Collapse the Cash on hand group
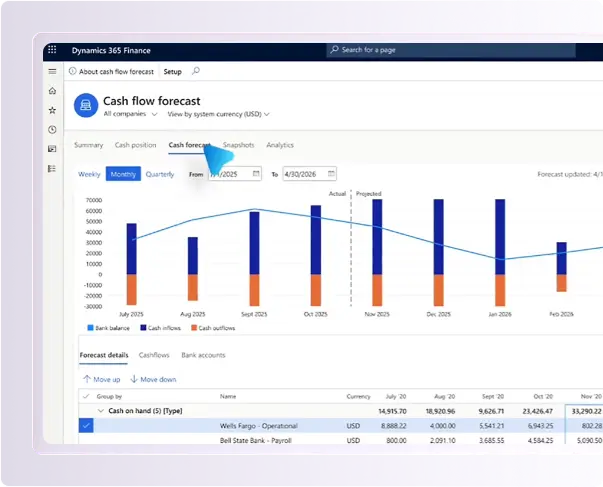The image size is (603, 487). click(x=100, y=411)
